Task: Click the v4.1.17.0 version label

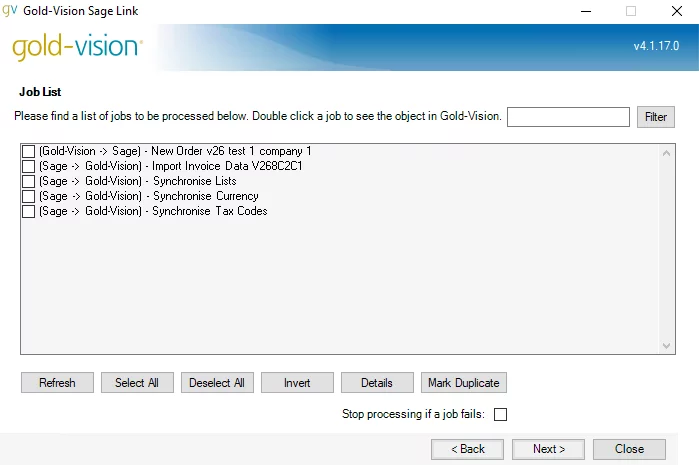Action: [656, 46]
